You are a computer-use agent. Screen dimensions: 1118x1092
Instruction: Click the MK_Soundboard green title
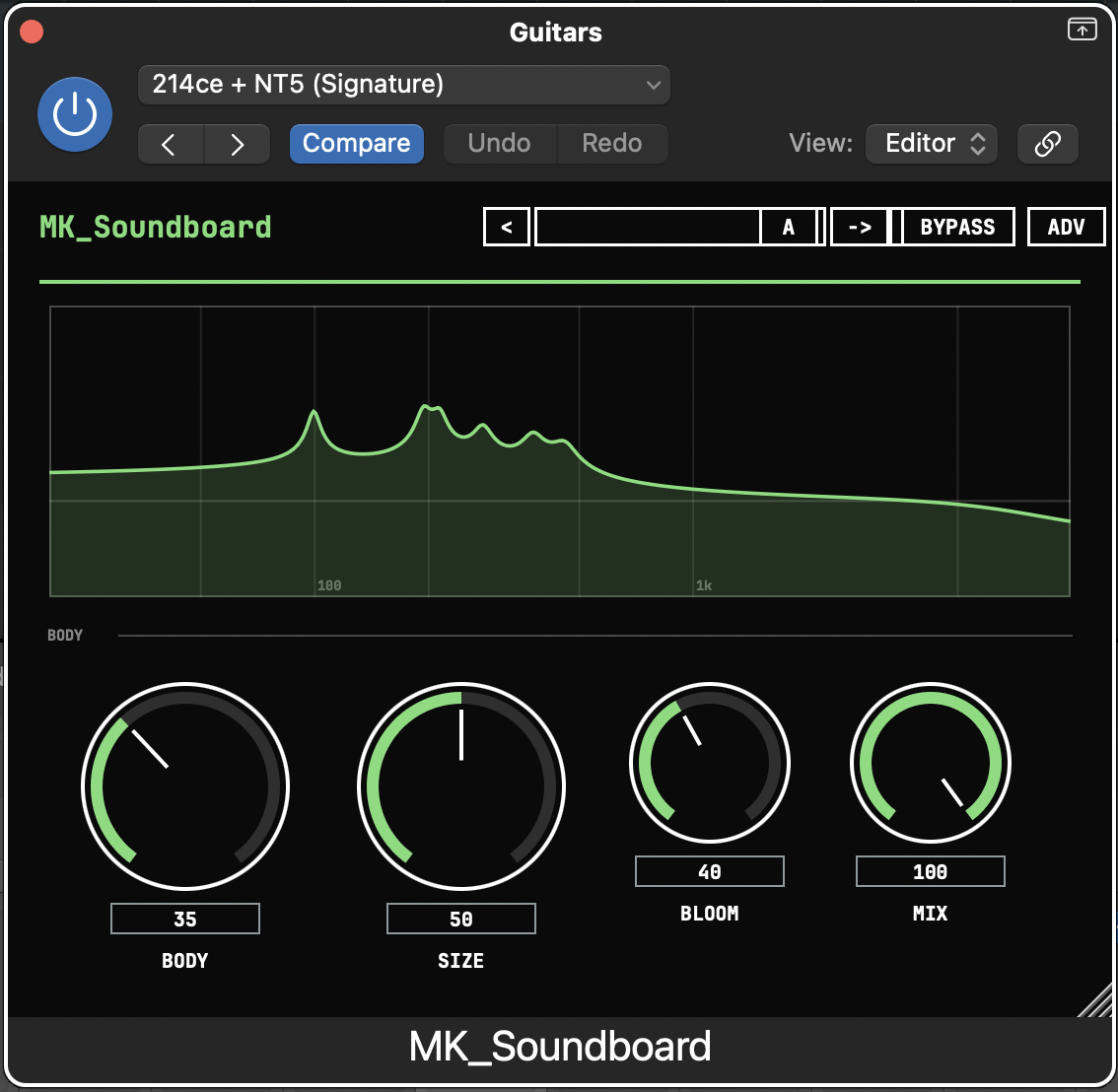[156, 228]
